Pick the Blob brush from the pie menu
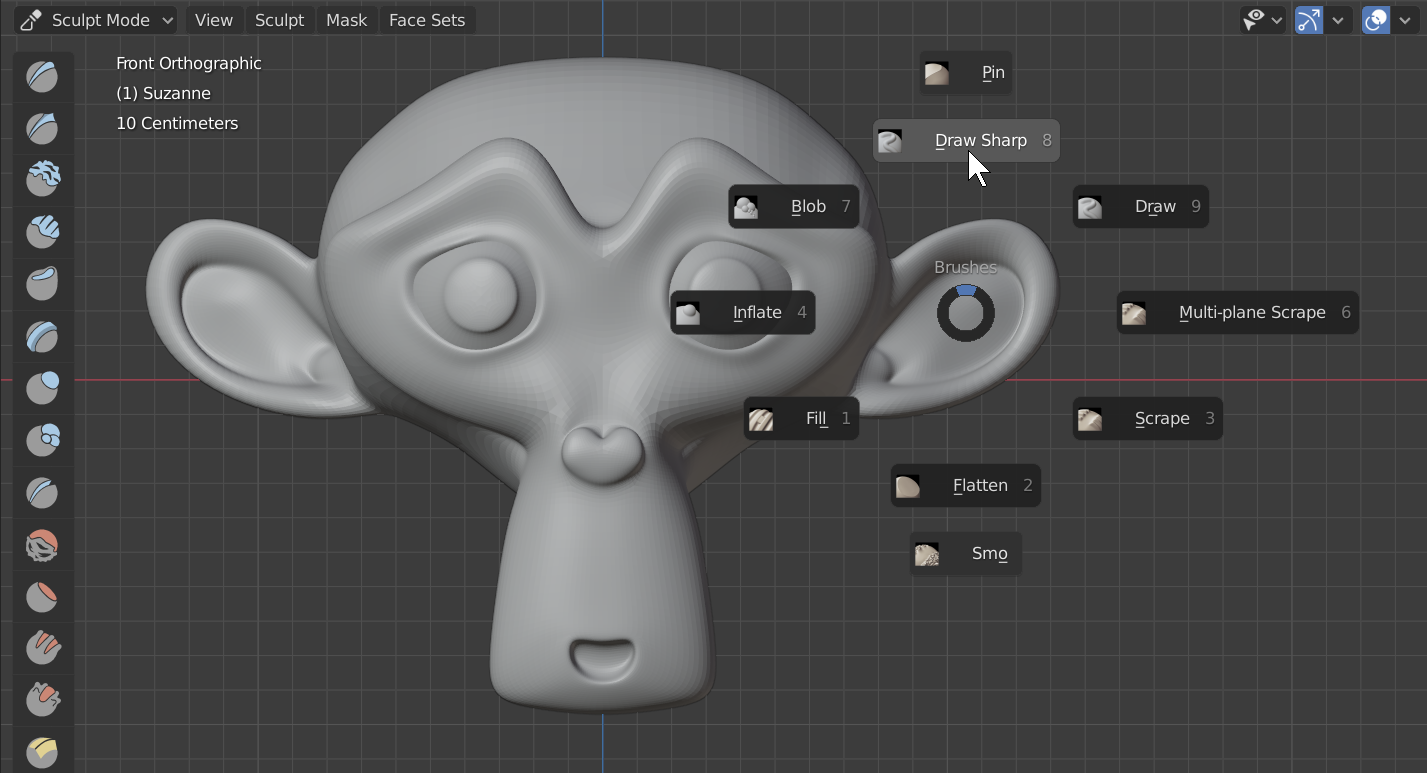Image resolution: width=1427 pixels, height=773 pixels. pos(793,206)
